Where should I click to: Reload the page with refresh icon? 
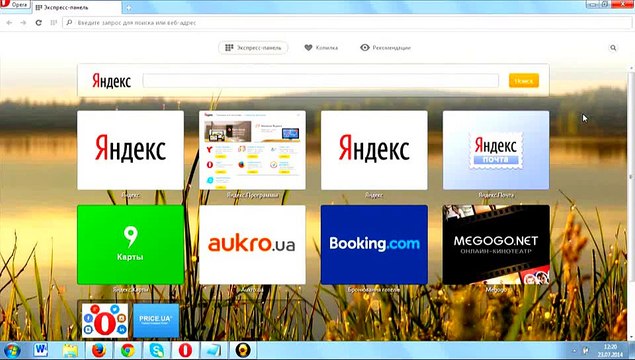[x=38, y=23]
